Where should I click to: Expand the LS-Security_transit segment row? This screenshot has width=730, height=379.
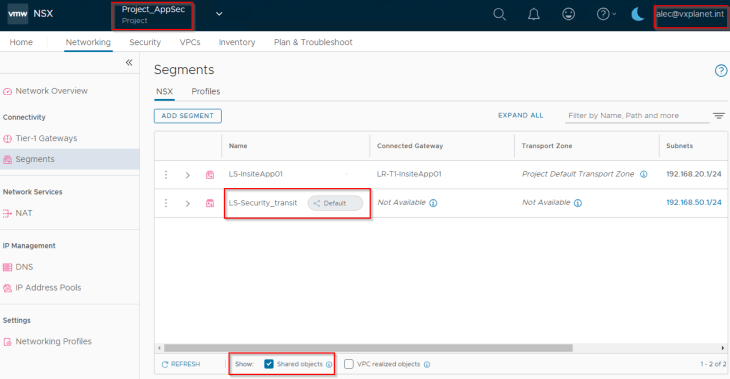pos(188,203)
